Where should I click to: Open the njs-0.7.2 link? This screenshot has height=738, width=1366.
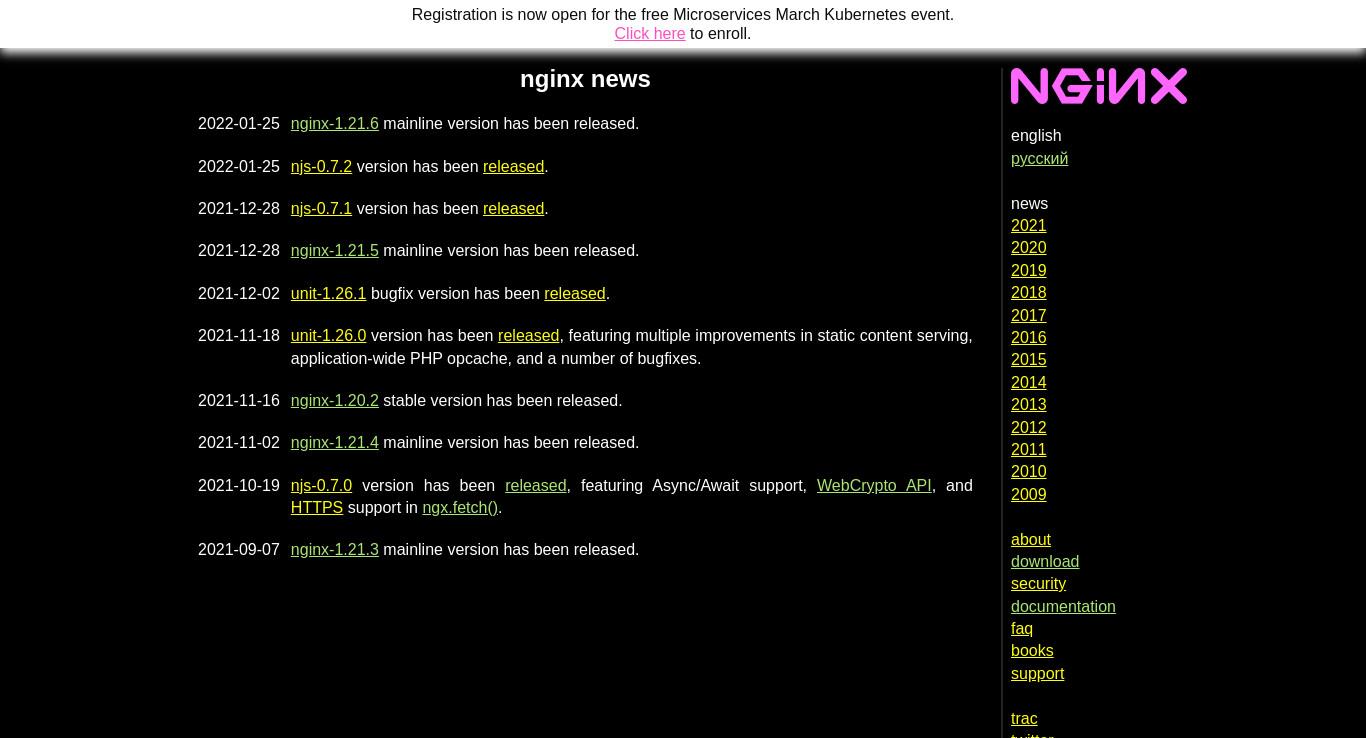[321, 166]
